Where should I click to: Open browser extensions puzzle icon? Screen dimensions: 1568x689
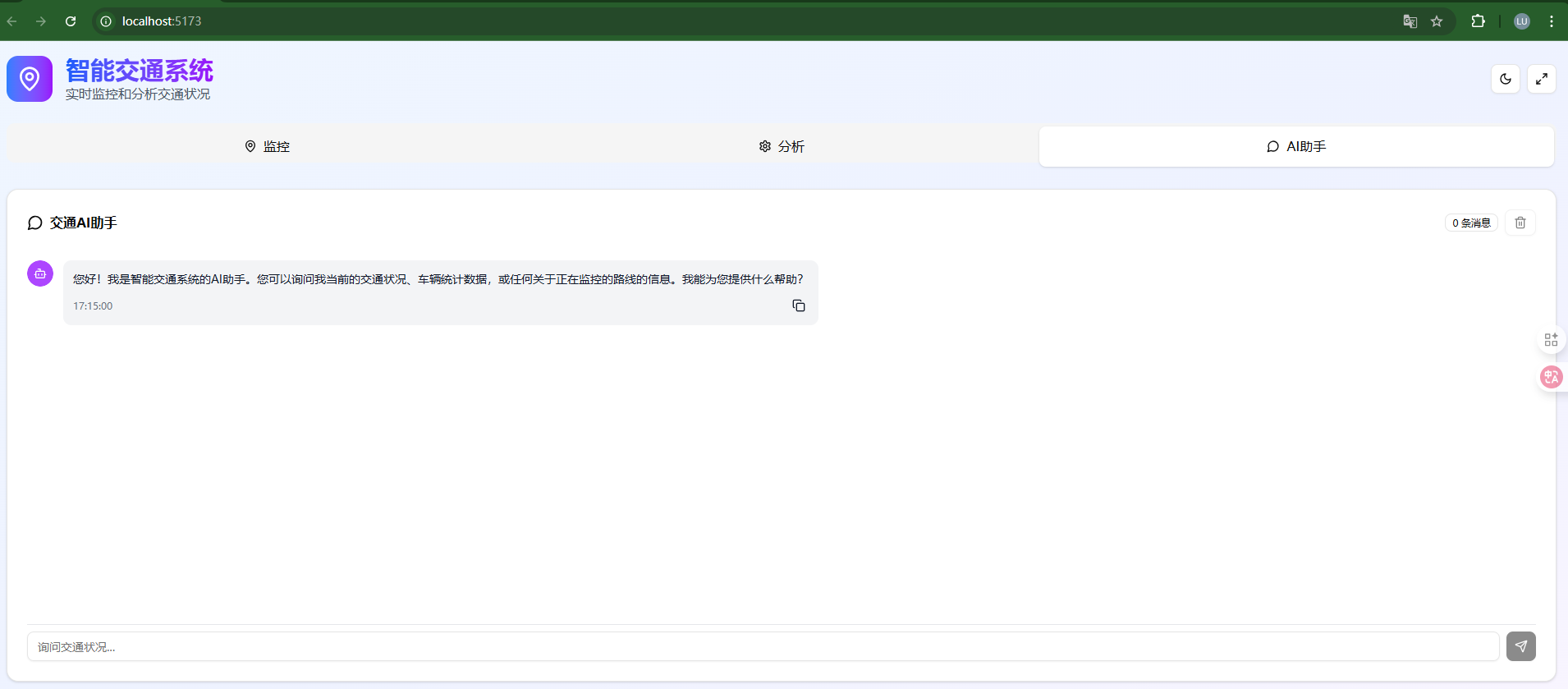(1479, 21)
